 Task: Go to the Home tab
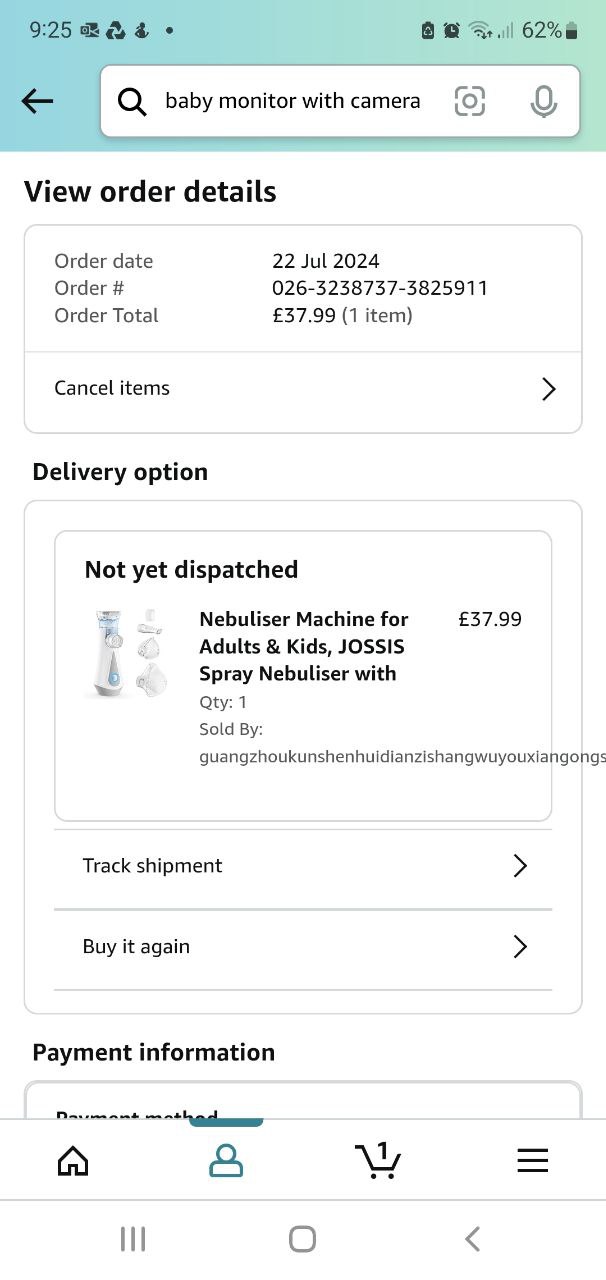pos(73,1160)
